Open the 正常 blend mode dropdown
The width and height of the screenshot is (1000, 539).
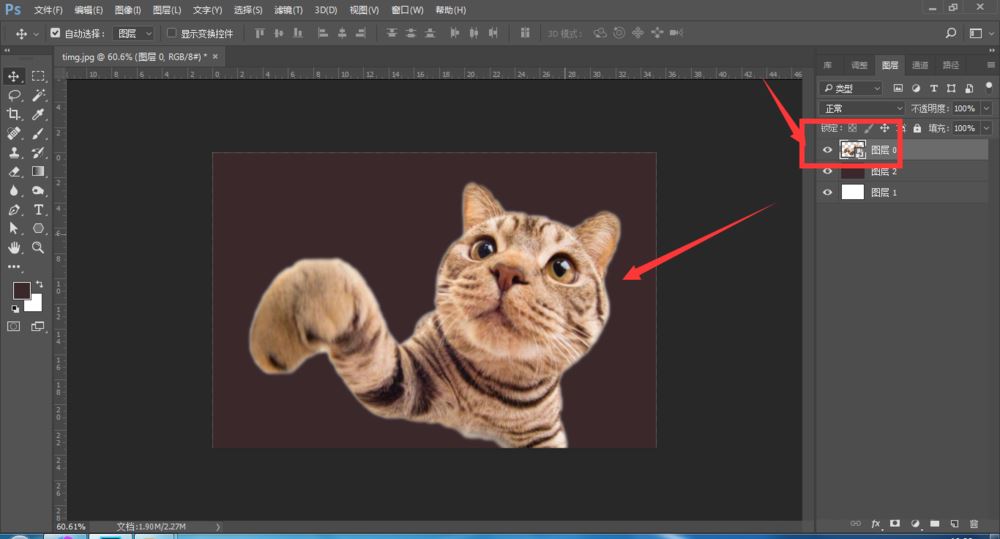click(862, 108)
